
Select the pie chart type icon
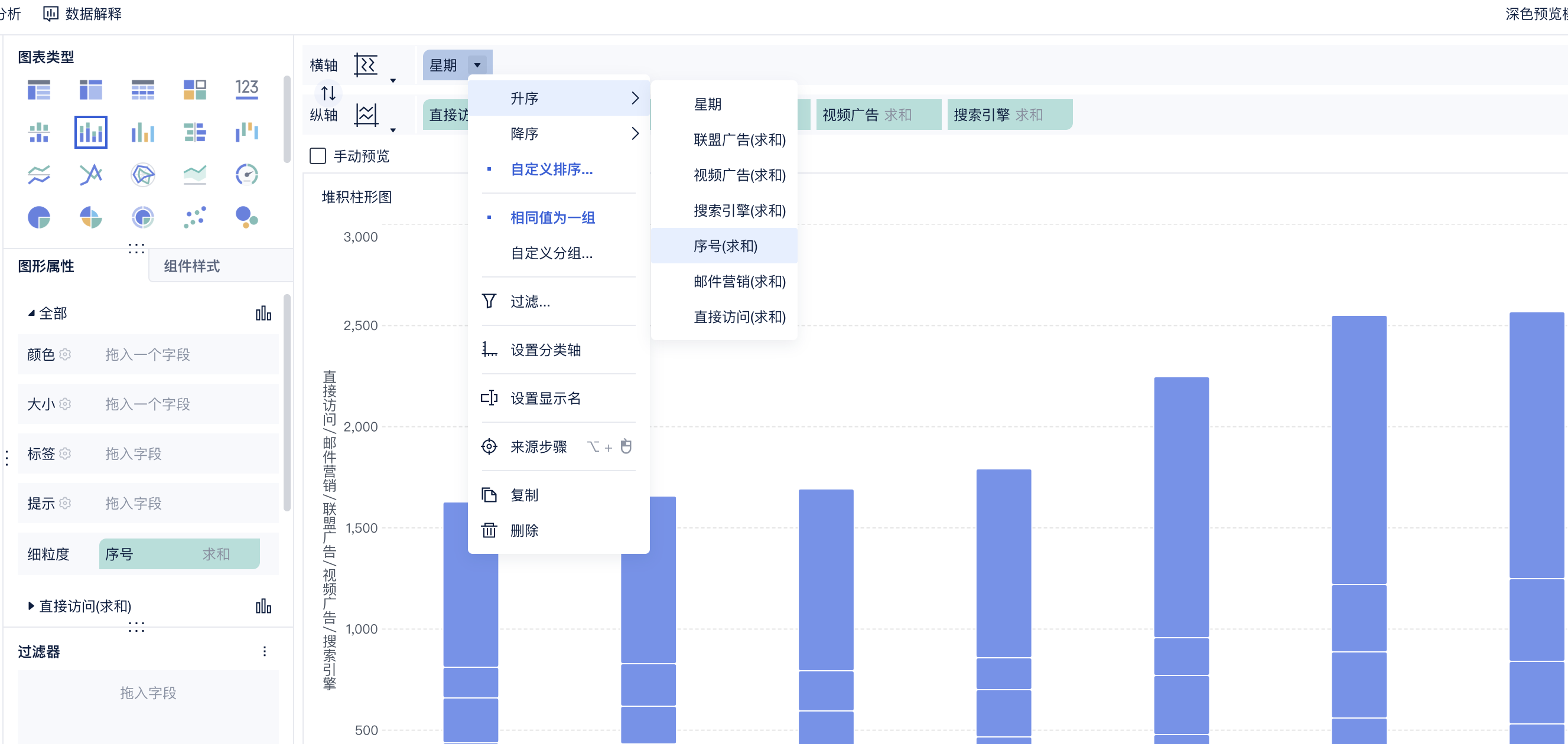pos(39,217)
